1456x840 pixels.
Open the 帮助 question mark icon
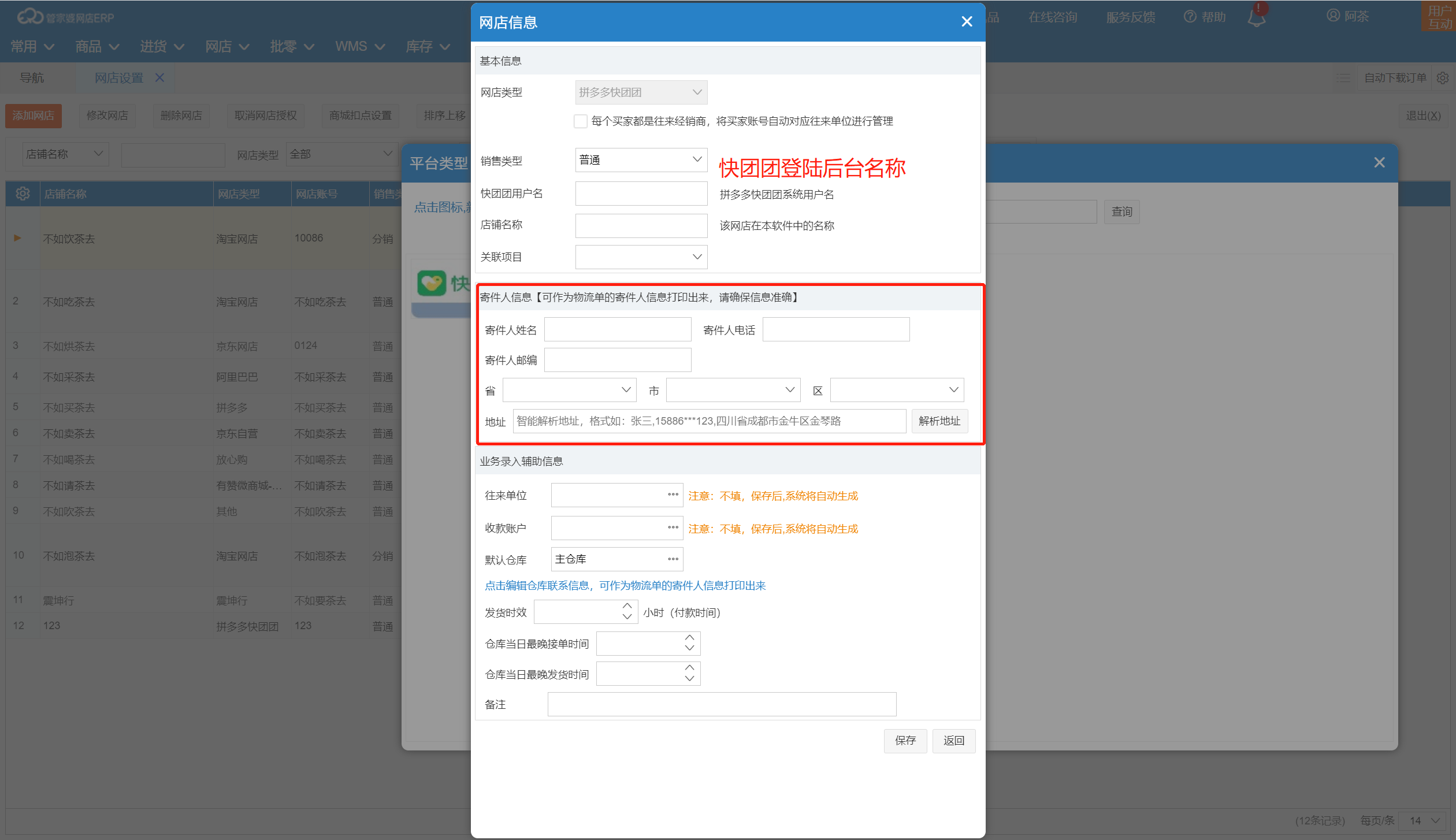coord(1190,17)
